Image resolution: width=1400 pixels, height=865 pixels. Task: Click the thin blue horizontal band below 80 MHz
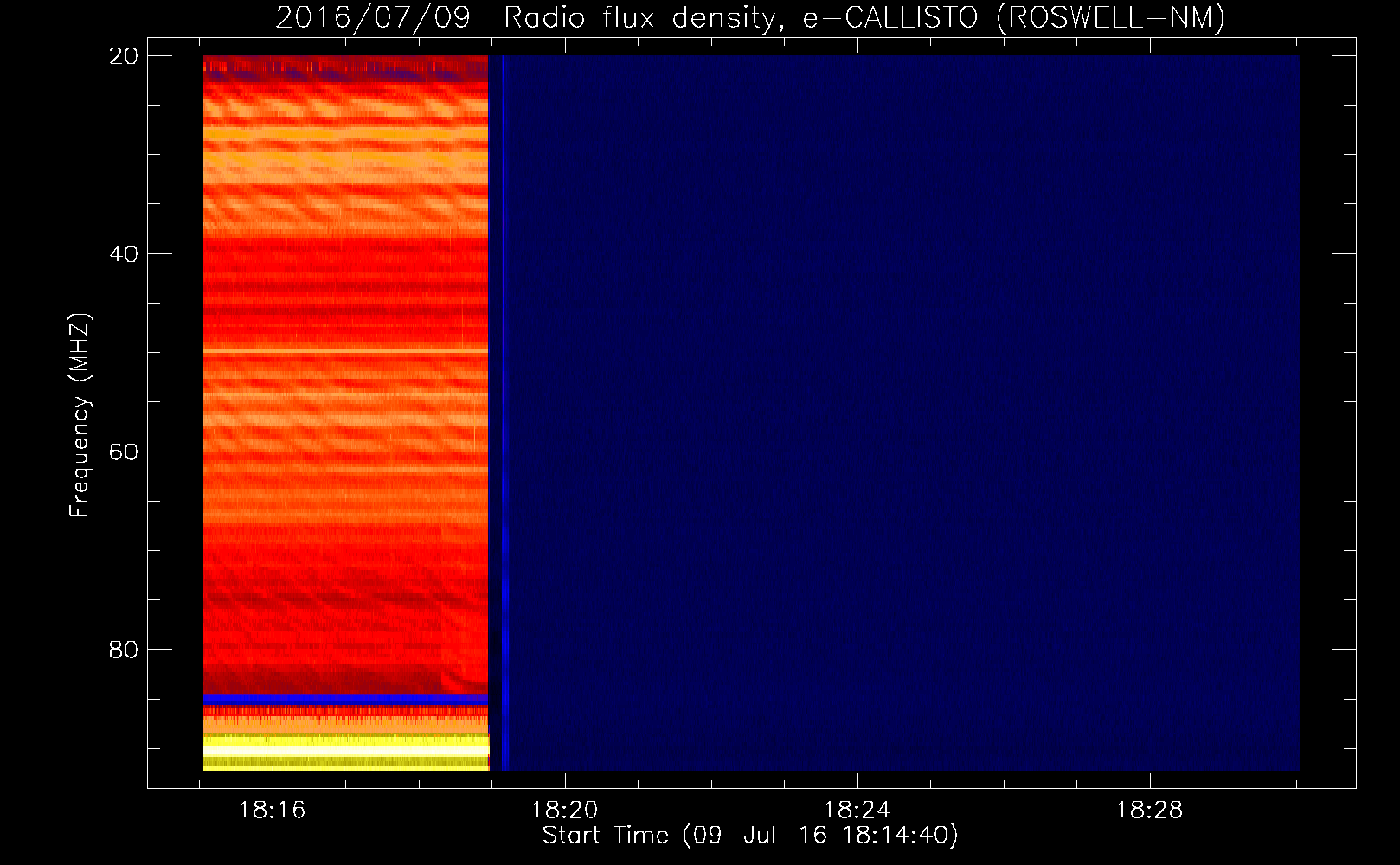pyautogui.click(x=345, y=698)
